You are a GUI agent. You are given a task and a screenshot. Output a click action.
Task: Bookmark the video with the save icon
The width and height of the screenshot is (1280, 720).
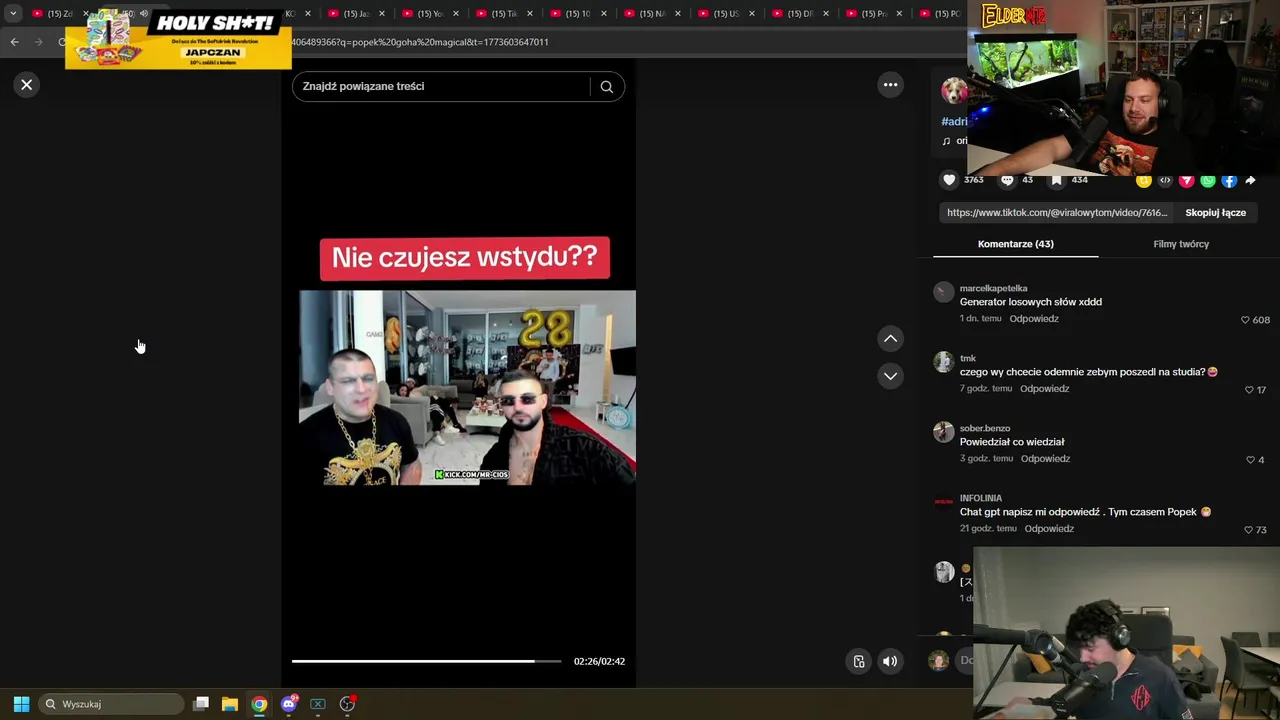tap(1056, 180)
